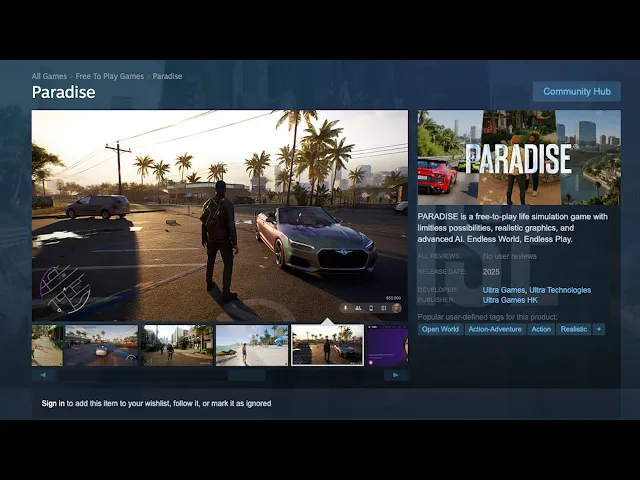Click the 'Popular user-defined tags' label
Image resolution: width=640 pixels, height=480 pixels.
pyautogui.click(x=487, y=317)
